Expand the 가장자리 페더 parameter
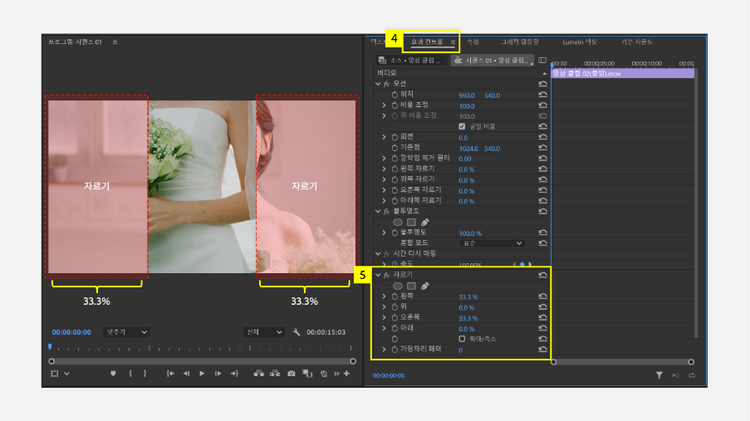This screenshot has height=421, width=750. (384, 349)
